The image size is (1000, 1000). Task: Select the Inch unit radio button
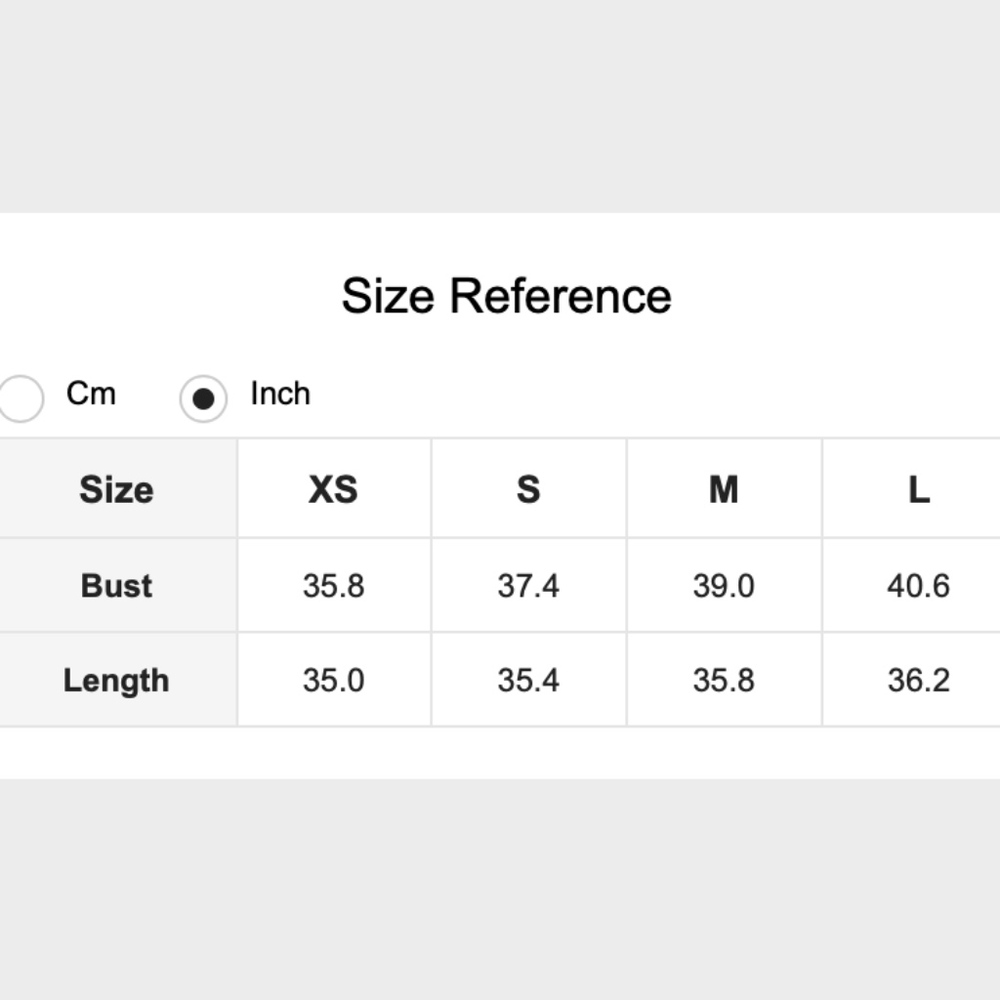pyautogui.click(x=203, y=399)
